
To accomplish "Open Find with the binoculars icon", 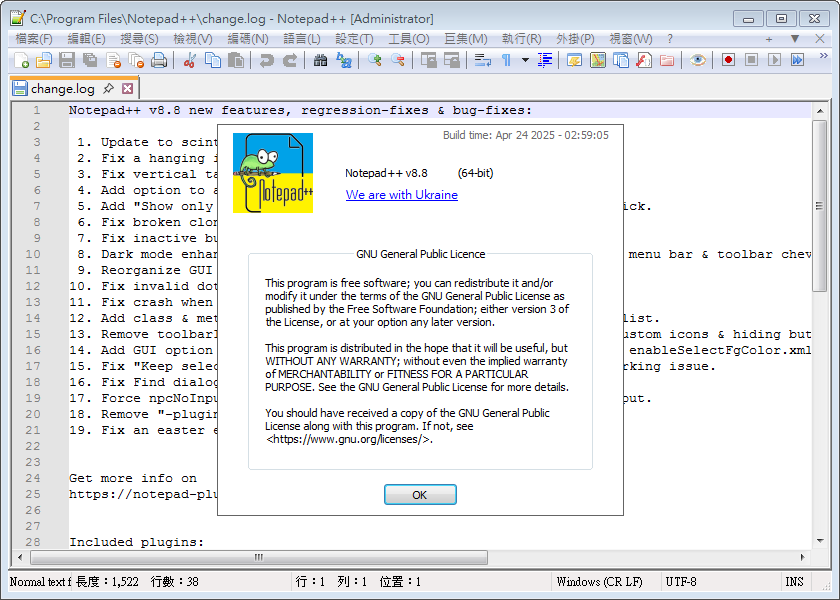I will 320,60.
